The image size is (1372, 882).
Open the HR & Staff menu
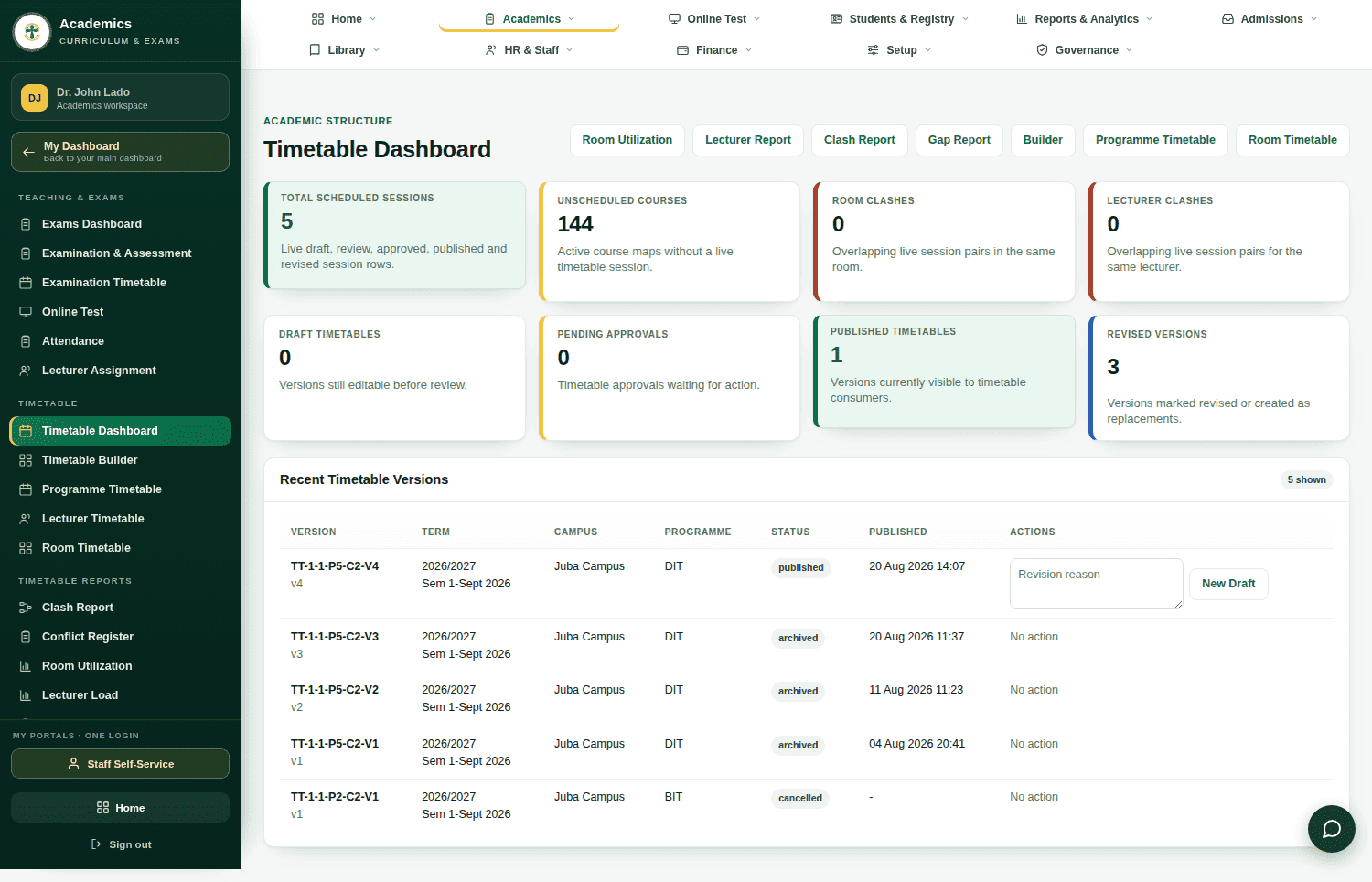tap(530, 50)
